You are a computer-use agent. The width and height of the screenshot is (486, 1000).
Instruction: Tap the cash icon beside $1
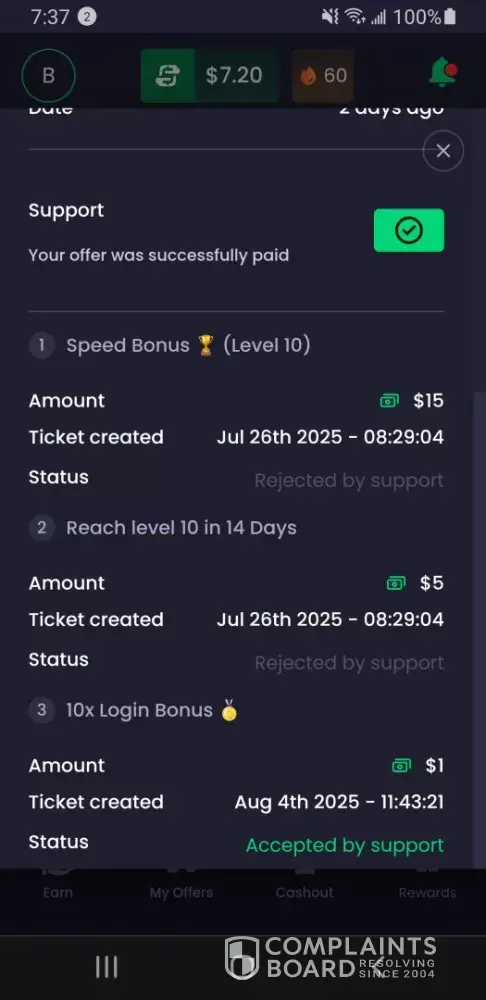coord(401,765)
